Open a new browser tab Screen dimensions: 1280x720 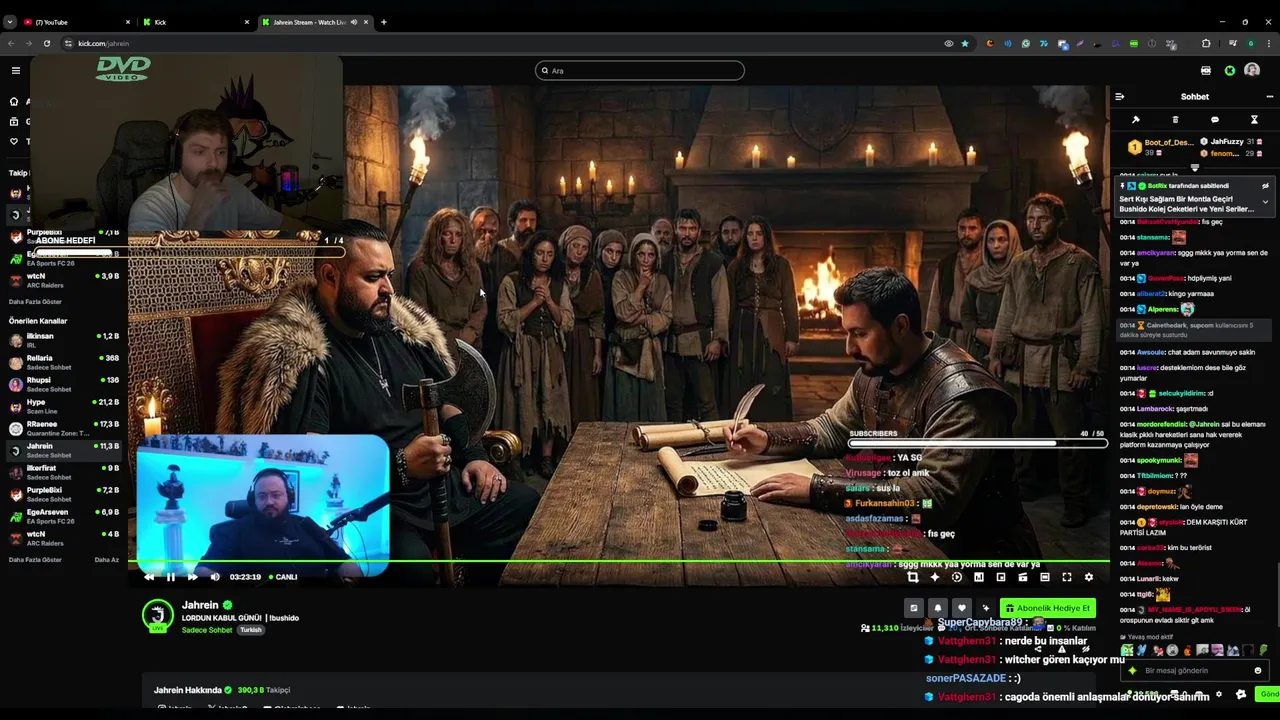click(384, 22)
